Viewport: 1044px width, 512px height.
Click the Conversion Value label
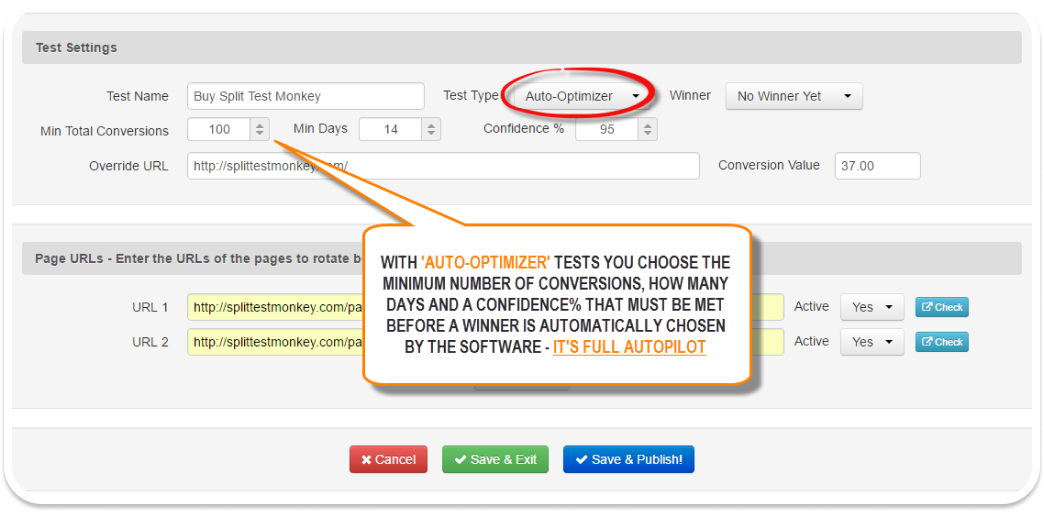coord(769,165)
